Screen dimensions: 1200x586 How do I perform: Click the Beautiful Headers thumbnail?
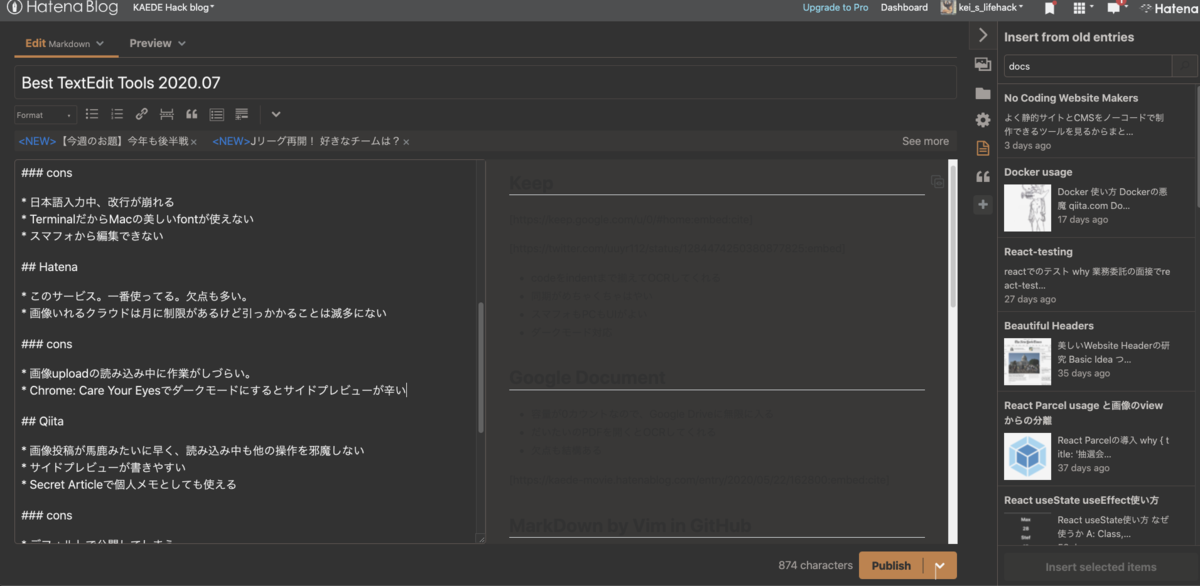(1027, 362)
